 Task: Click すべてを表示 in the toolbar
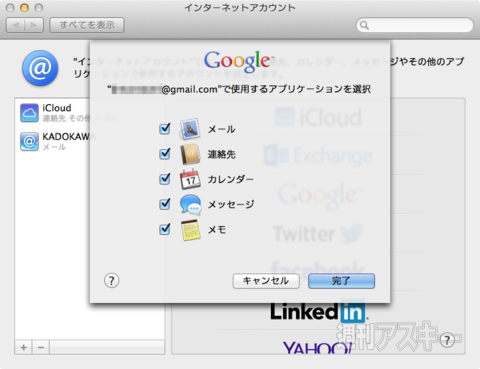[x=87, y=25]
